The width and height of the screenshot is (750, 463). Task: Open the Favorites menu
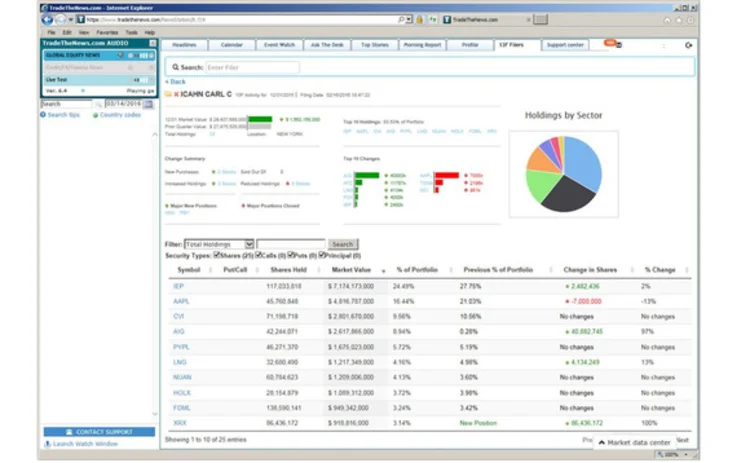pyautogui.click(x=107, y=33)
